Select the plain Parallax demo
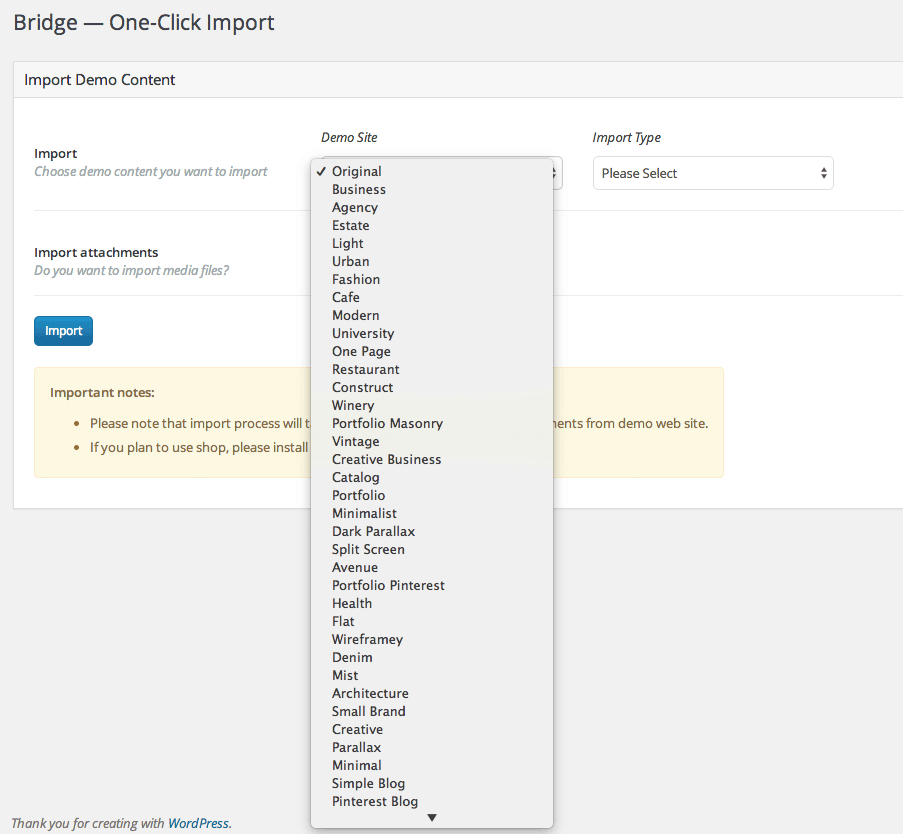The height and width of the screenshot is (834, 903). 431,748
